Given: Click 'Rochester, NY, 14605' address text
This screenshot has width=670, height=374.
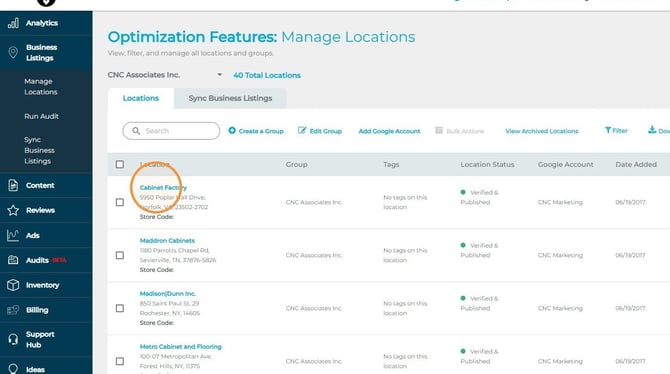Looking at the screenshot, I should [170, 313].
